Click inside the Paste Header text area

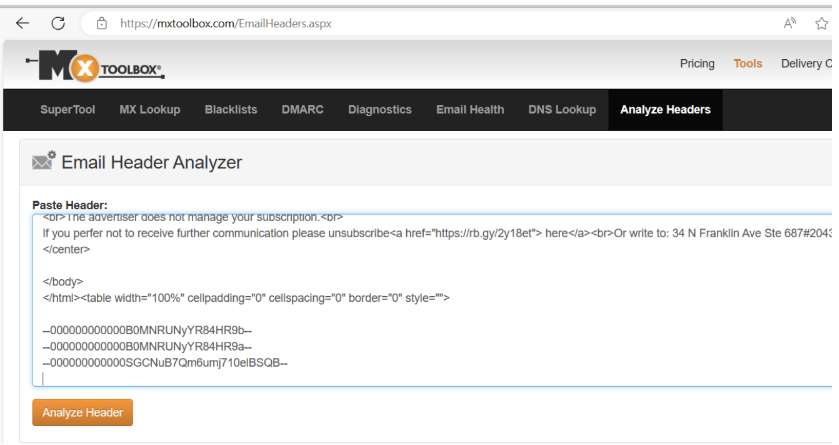pyautogui.click(x=432, y=300)
